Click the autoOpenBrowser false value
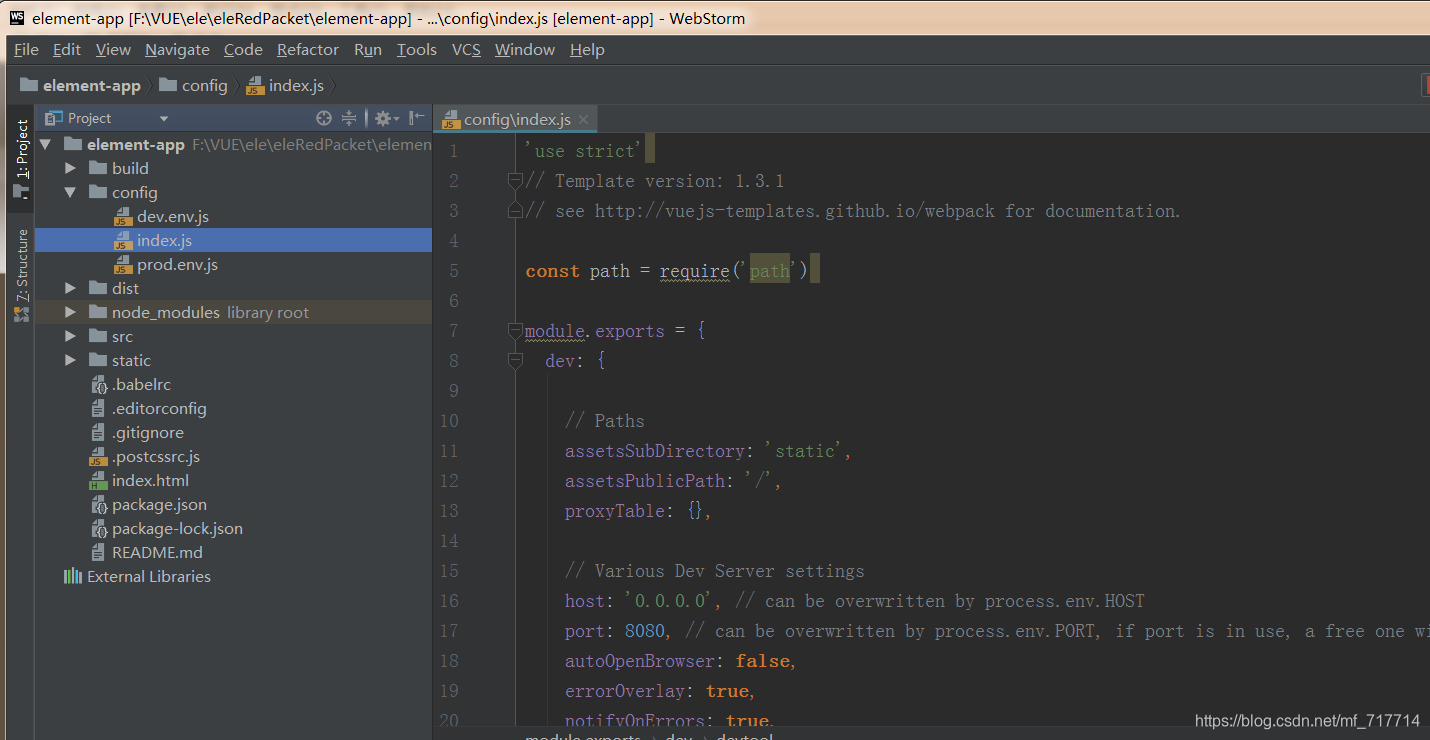This screenshot has width=1430, height=740. 763,661
